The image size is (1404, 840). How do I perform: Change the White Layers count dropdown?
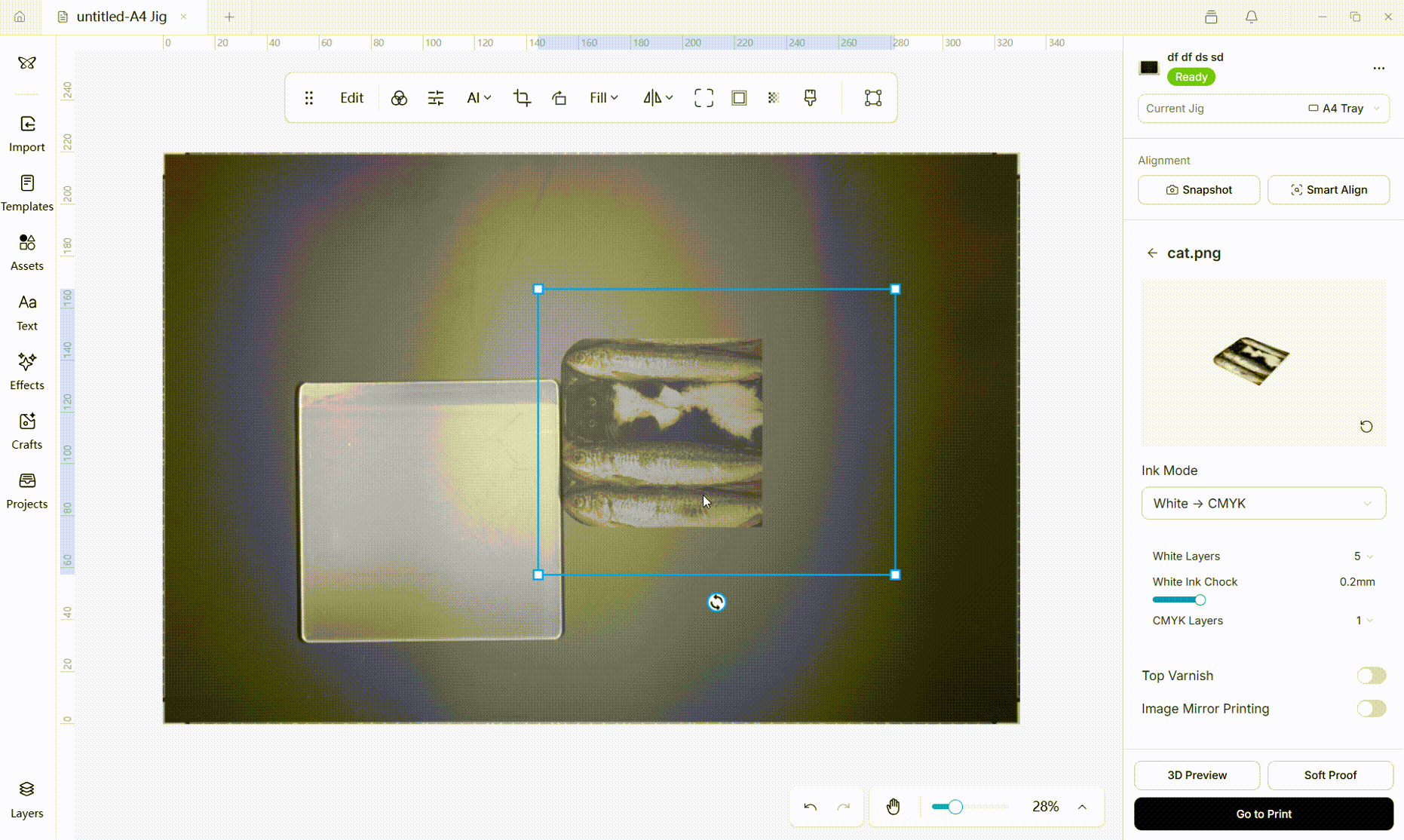coord(1363,556)
